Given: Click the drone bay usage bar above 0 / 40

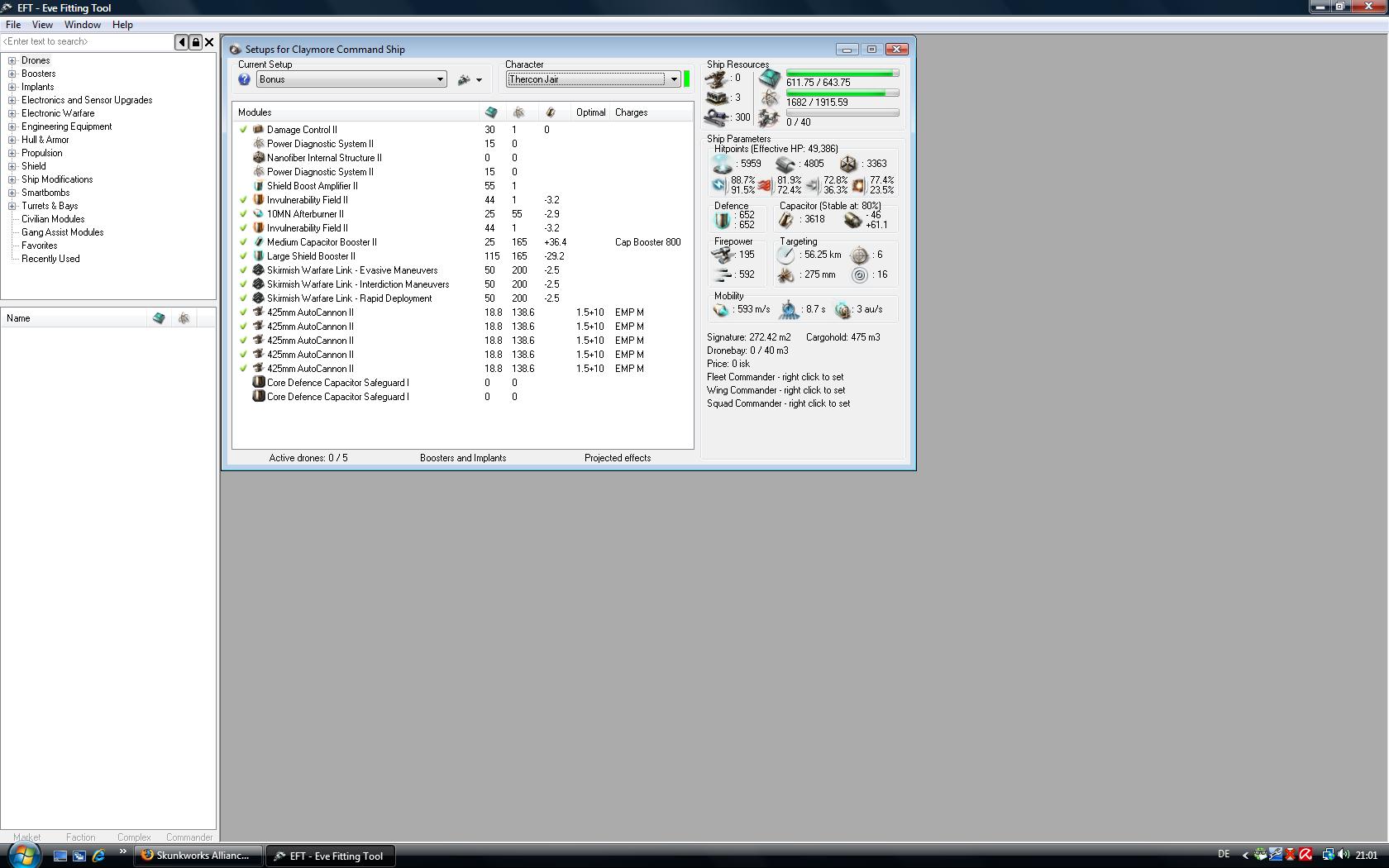Looking at the screenshot, I should (842, 113).
